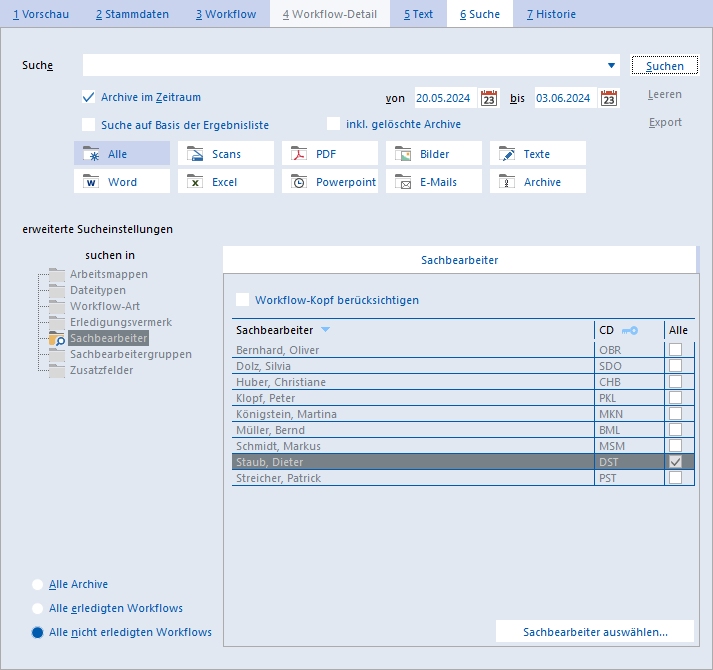Filter results to Scans
This screenshot has width=713, height=670.
point(226,154)
